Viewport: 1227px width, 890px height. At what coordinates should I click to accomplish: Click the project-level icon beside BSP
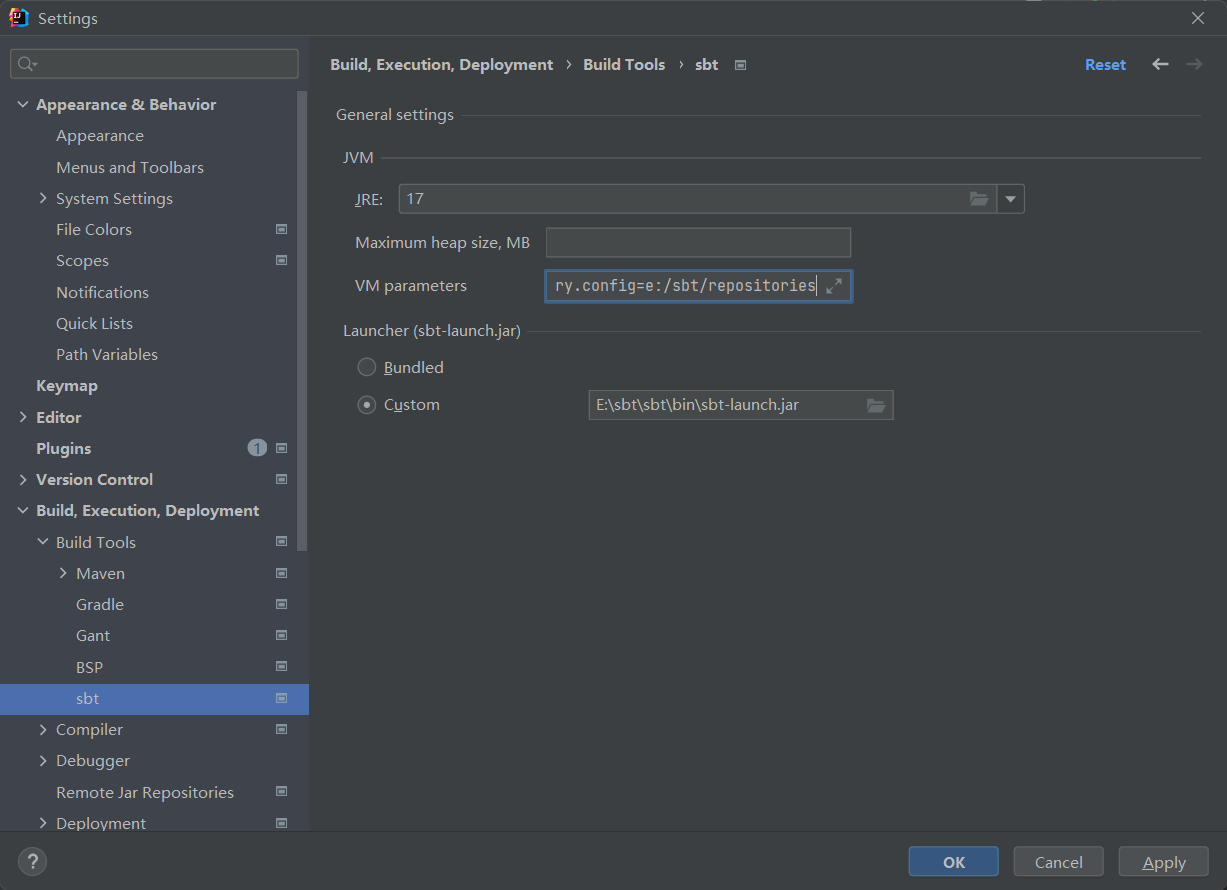pos(281,667)
